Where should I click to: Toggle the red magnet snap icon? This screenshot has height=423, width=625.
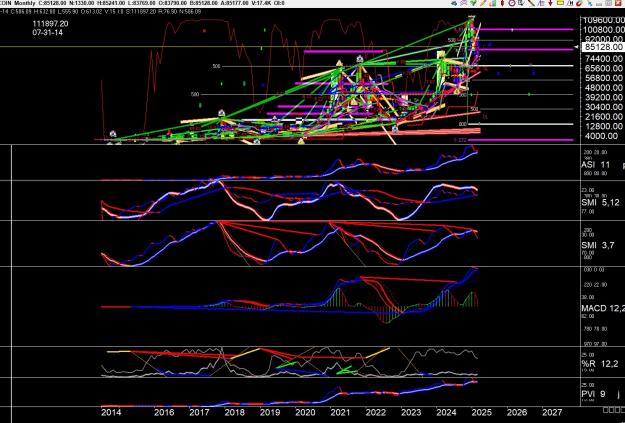580,4
